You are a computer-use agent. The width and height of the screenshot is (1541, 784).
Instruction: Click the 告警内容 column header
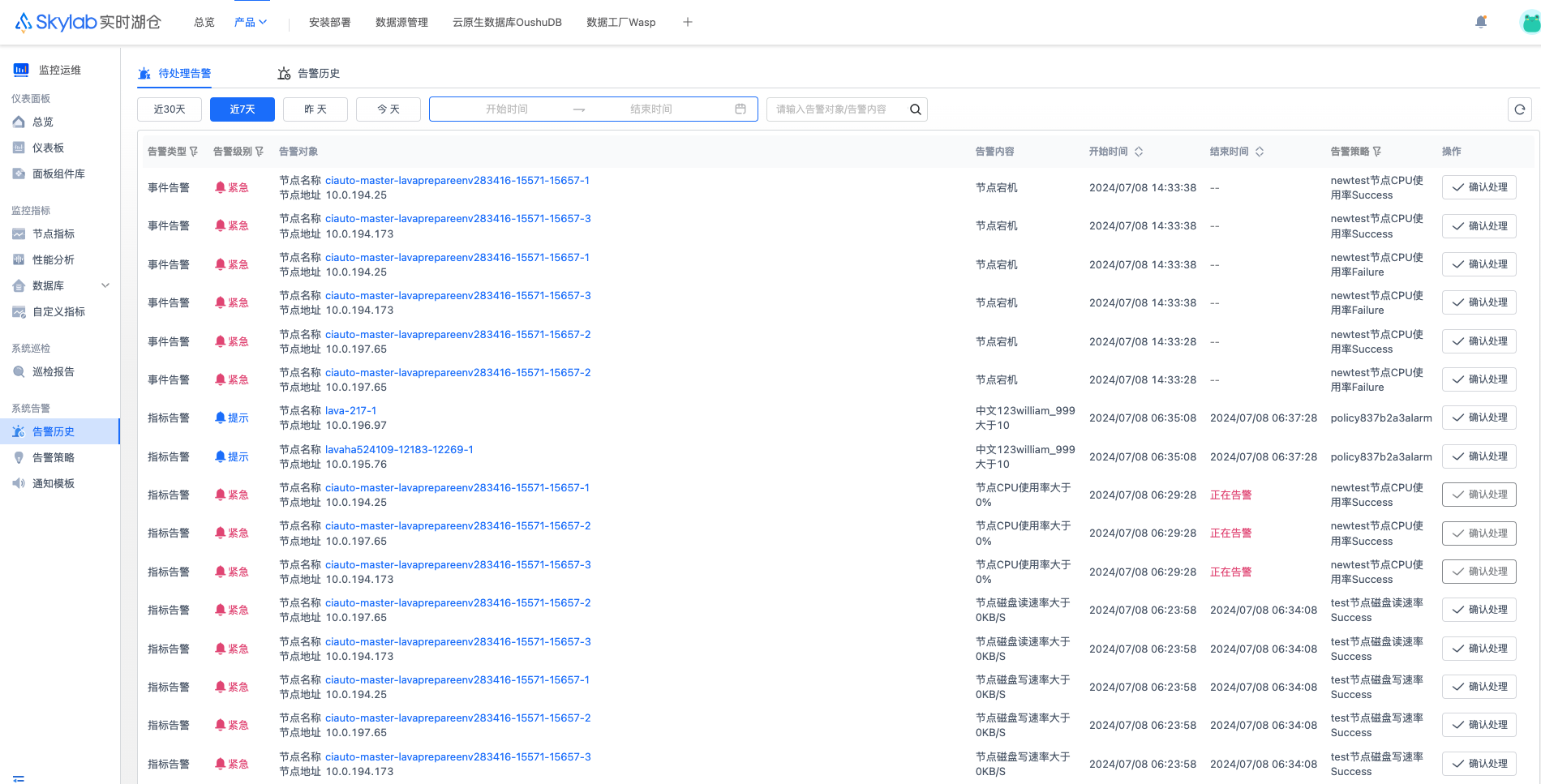point(995,152)
